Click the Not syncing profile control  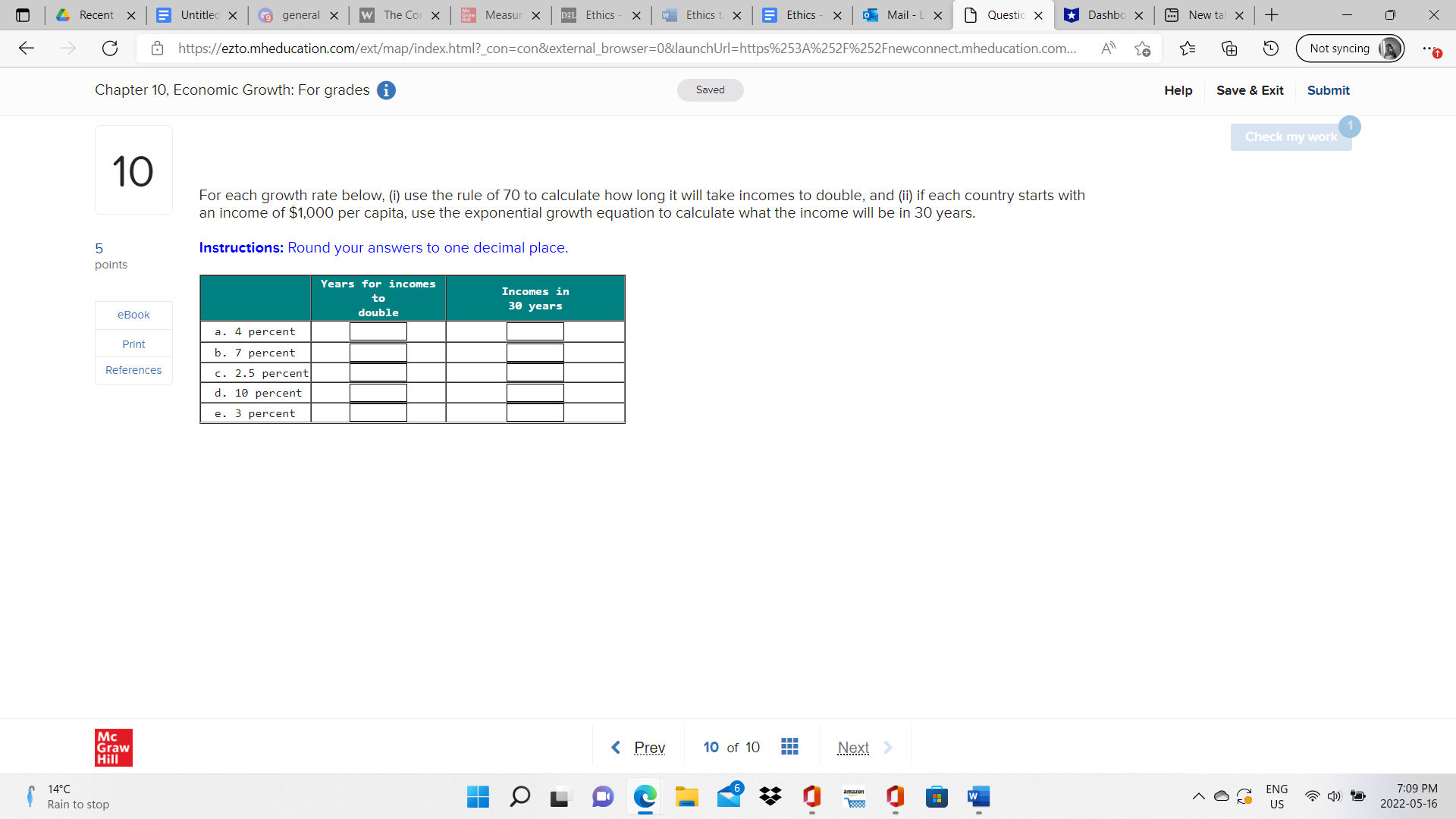tap(1349, 48)
